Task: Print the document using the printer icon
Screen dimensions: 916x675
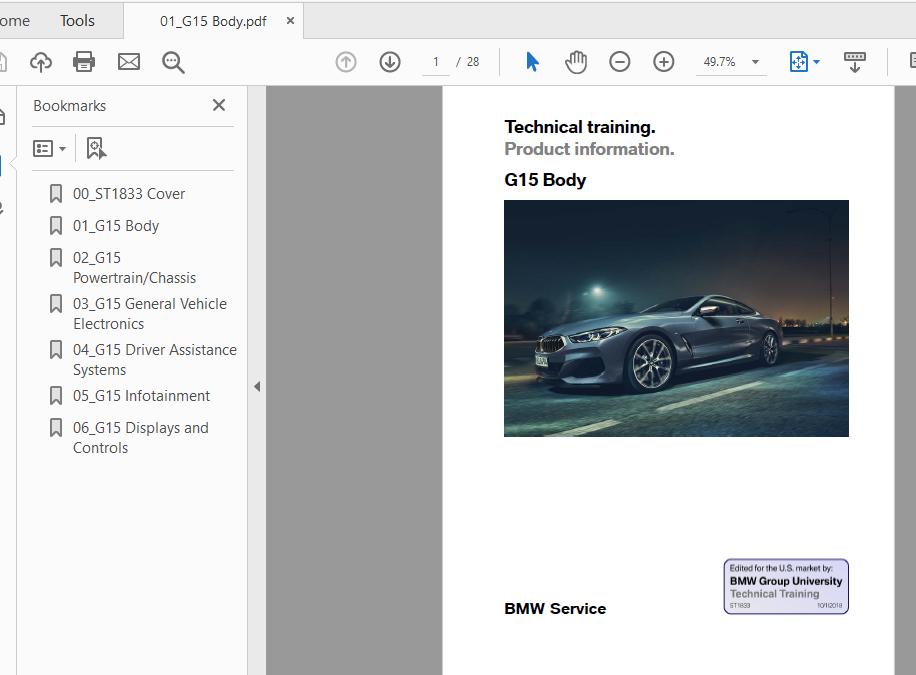Action: click(84, 62)
